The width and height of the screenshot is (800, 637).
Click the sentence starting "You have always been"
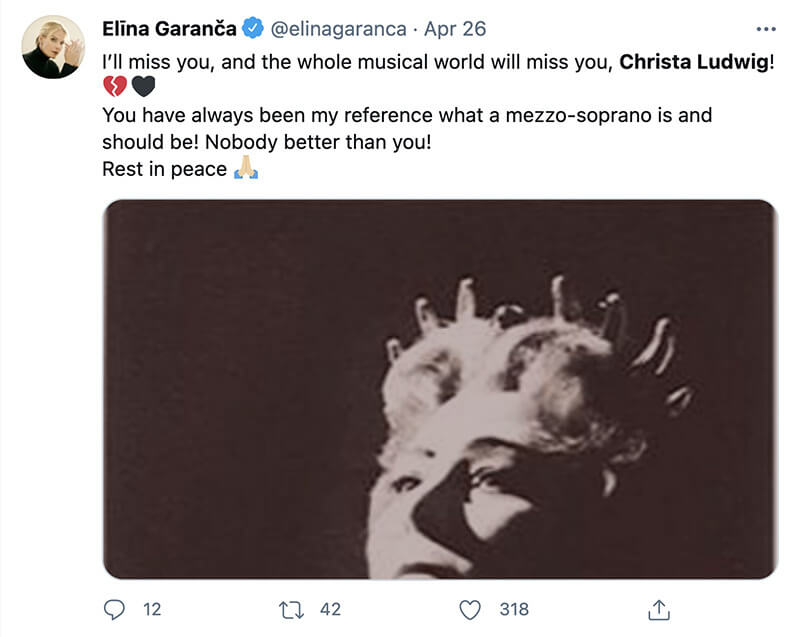pos(407,115)
